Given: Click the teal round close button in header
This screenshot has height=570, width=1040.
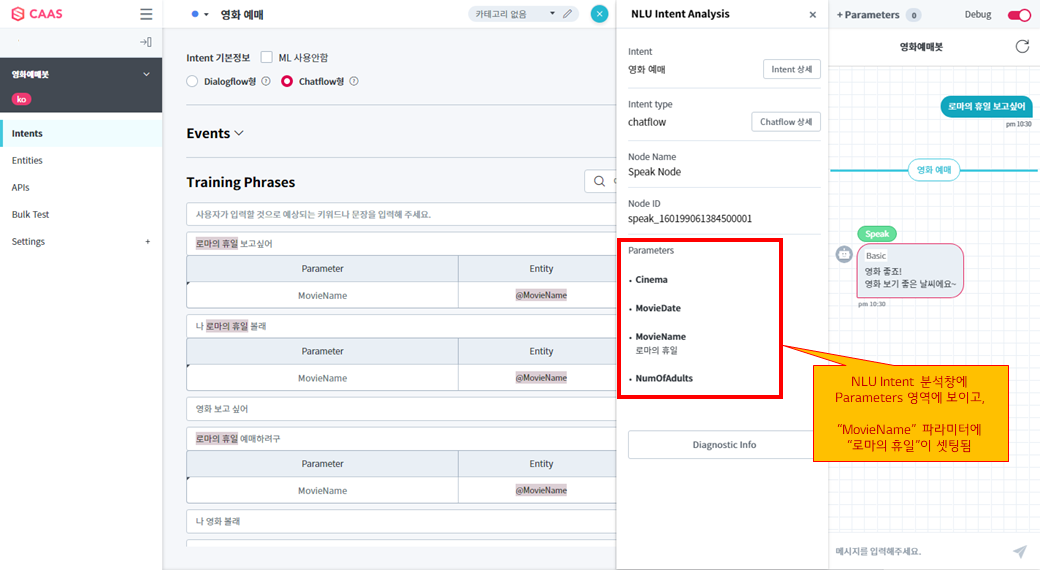Looking at the screenshot, I should (599, 14).
